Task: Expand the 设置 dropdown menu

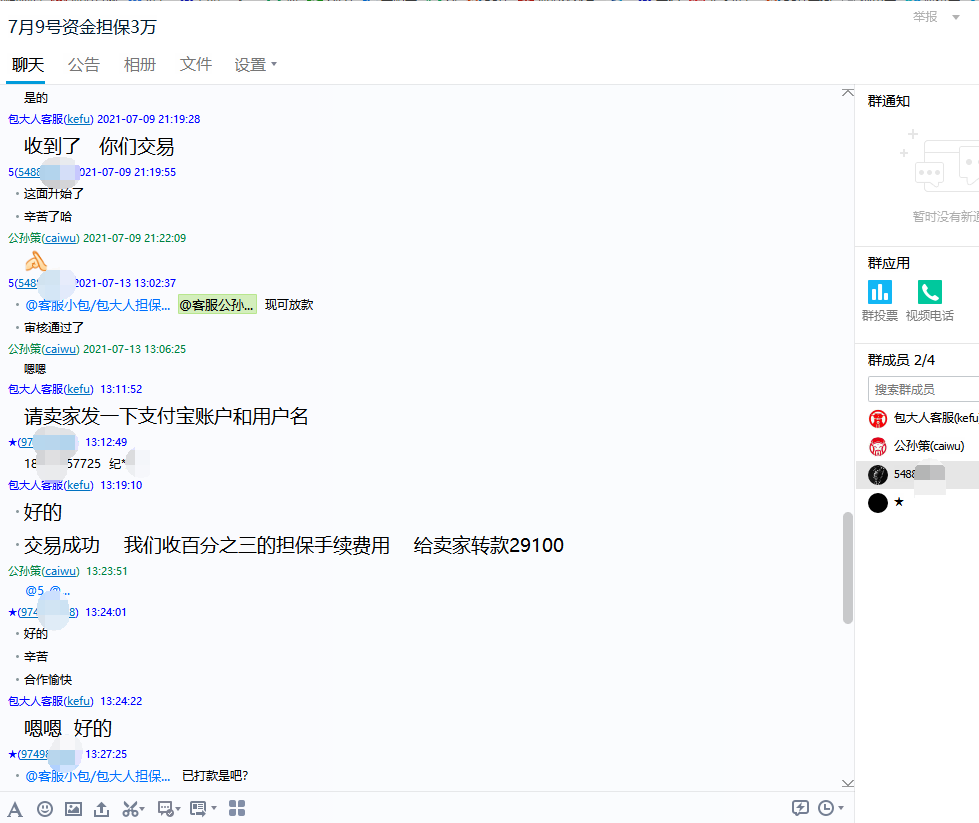Action: [255, 65]
